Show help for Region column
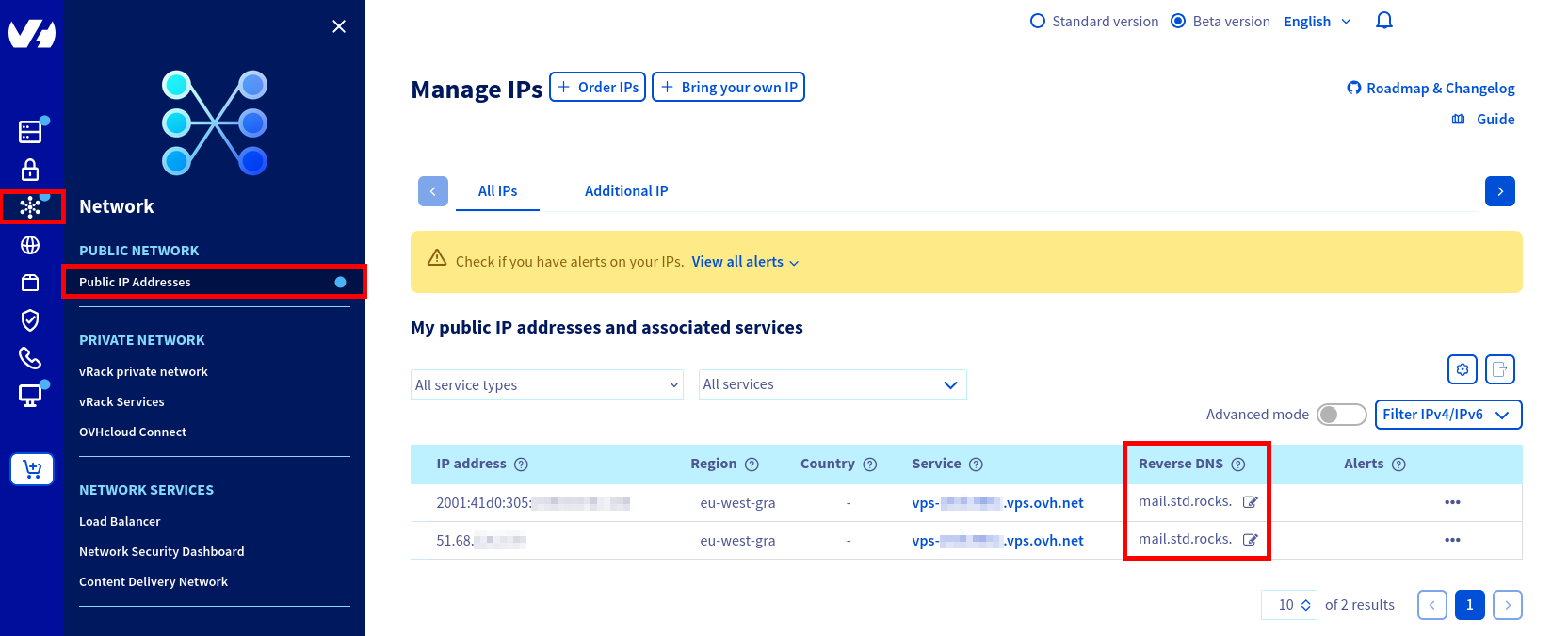The image size is (1568, 636). point(752,465)
